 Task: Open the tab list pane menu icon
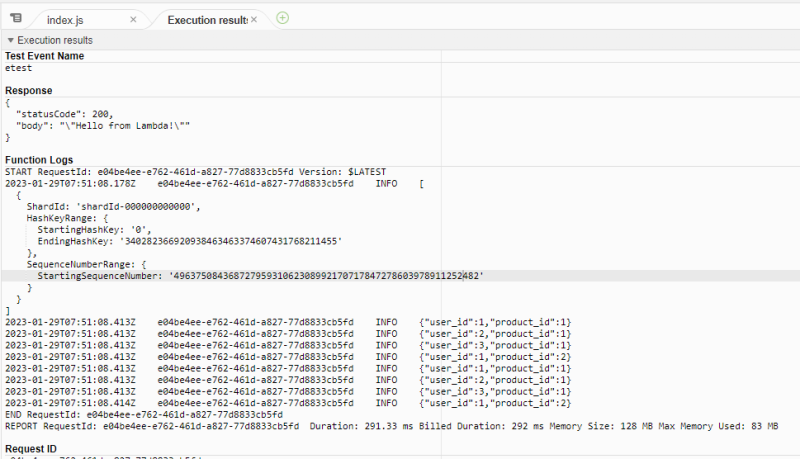[15, 18]
